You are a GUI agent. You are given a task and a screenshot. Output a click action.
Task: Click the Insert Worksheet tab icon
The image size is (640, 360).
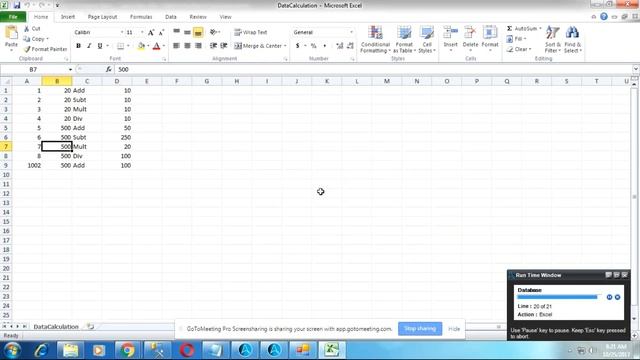pos(91,327)
